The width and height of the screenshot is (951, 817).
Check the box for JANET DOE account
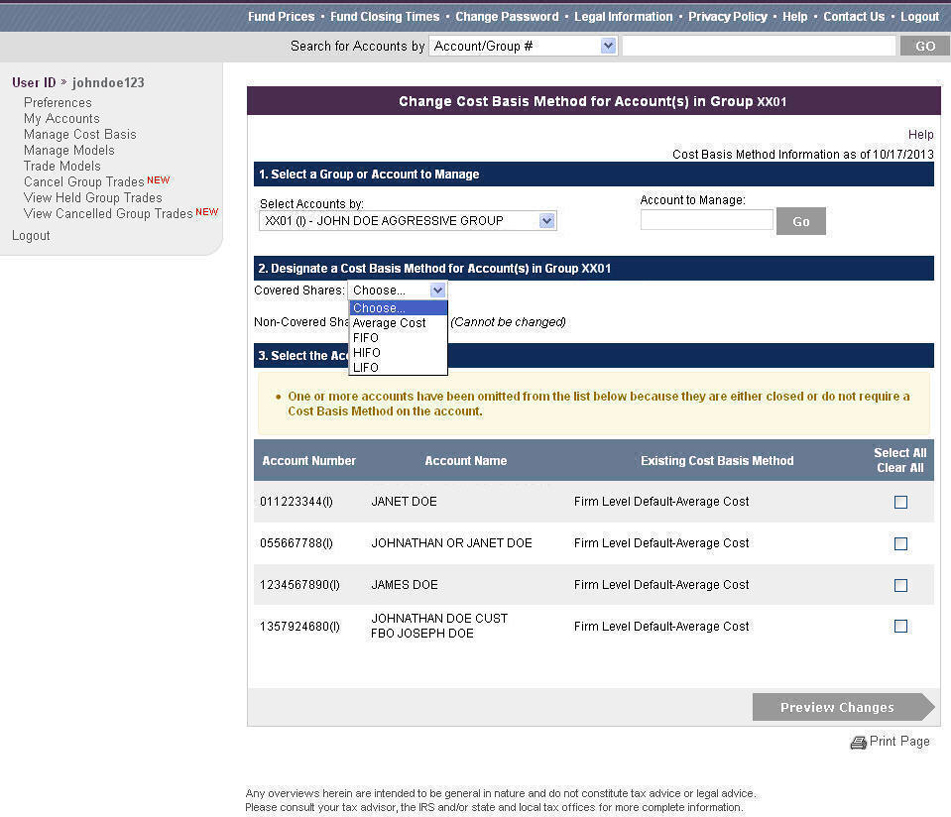coord(900,502)
